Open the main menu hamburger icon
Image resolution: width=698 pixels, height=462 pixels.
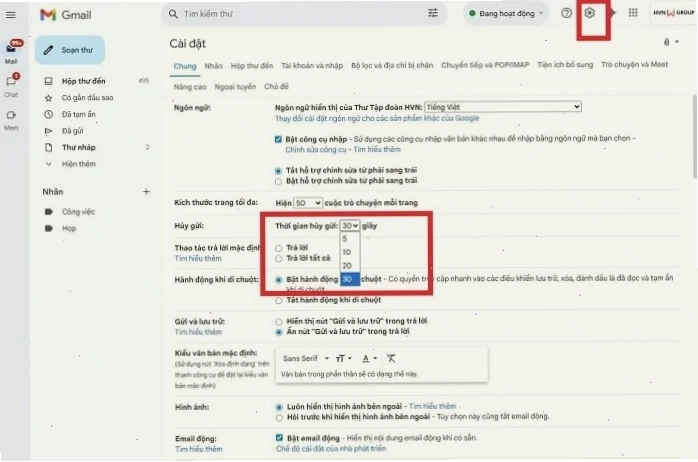click(x=11, y=15)
